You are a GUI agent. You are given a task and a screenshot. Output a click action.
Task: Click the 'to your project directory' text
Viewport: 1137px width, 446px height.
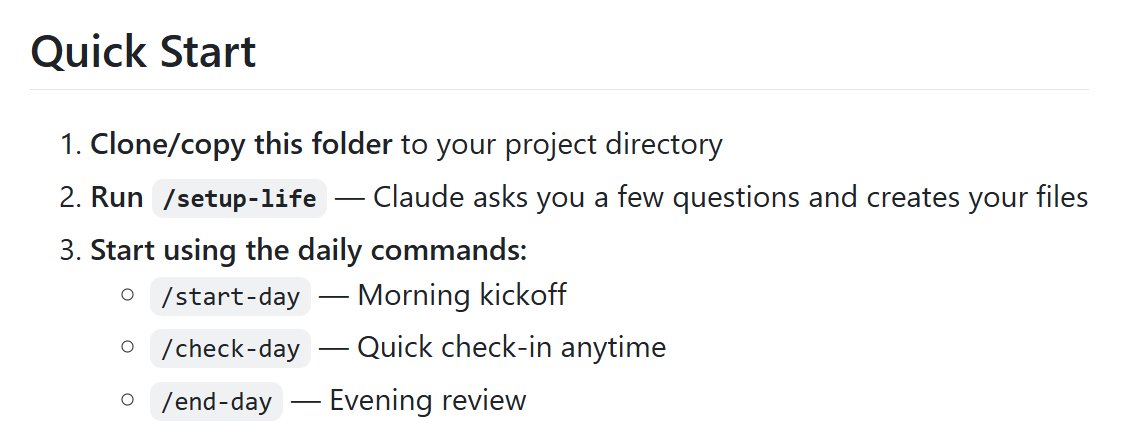[x=561, y=145]
